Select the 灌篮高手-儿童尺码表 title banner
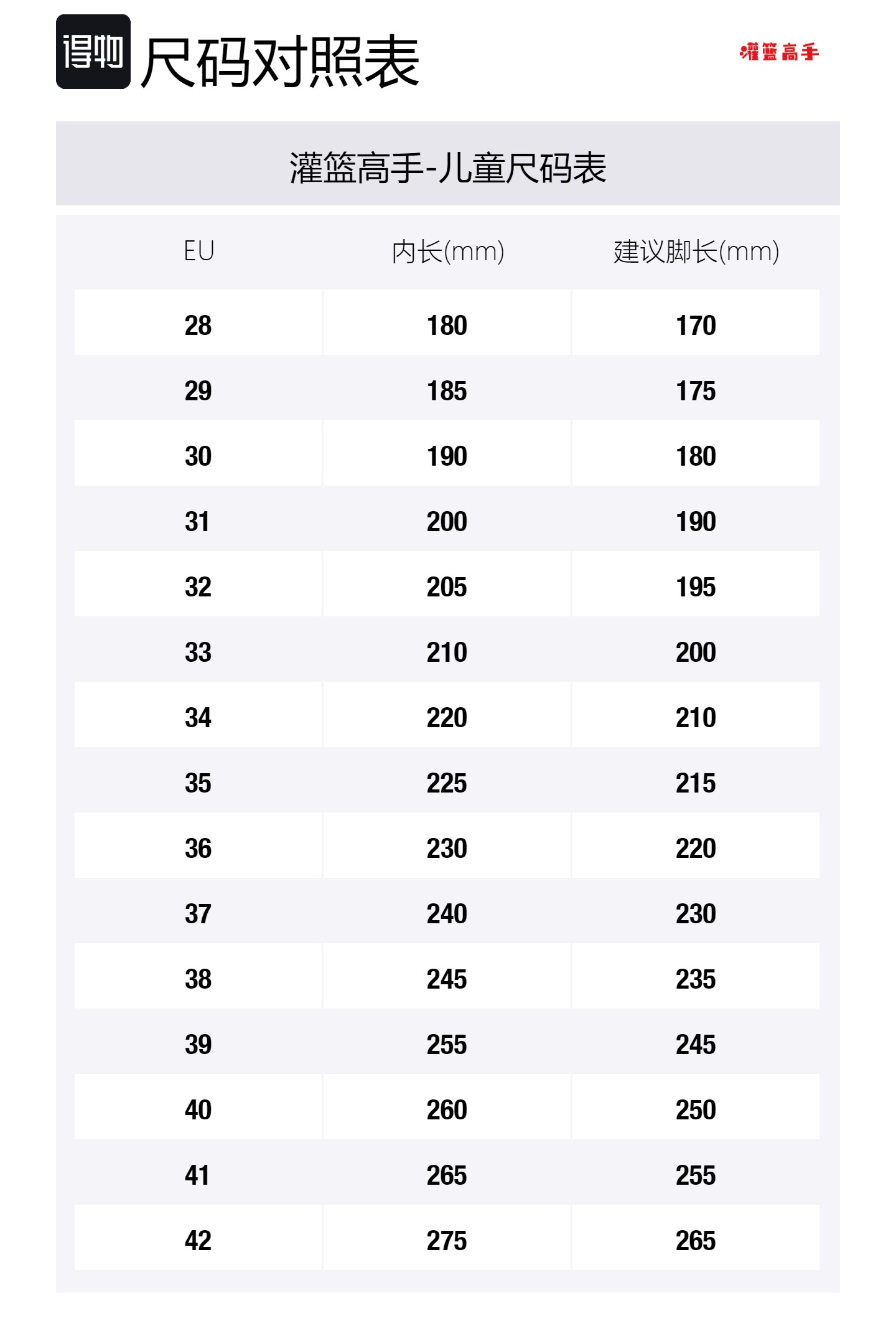Image resolution: width=896 pixels, height=1341 pixels. (447, 167)
